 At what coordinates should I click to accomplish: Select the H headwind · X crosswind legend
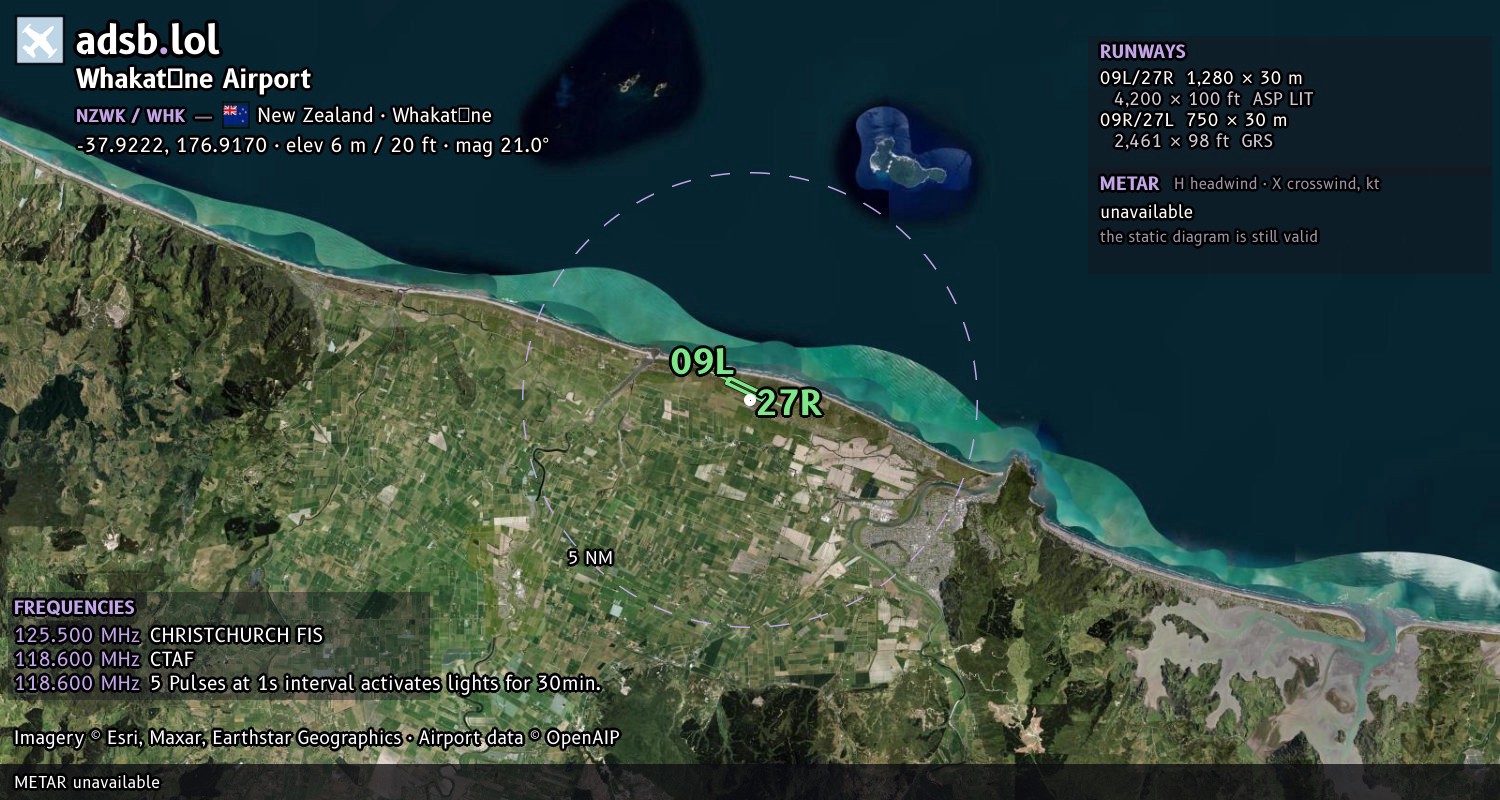pyautogui.click(x=1276, y=184)
